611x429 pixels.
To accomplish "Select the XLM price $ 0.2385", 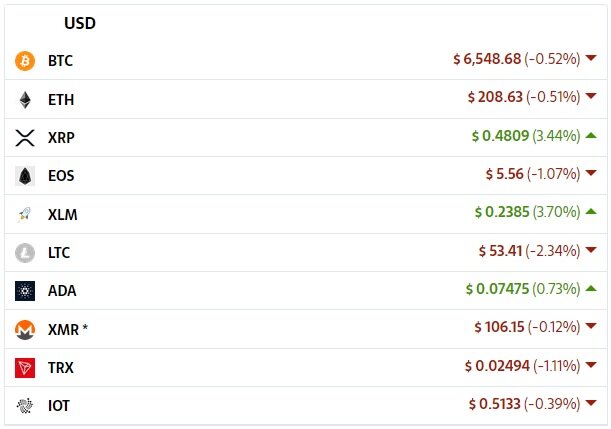I will pyautogui.click(x=502, y=212).
